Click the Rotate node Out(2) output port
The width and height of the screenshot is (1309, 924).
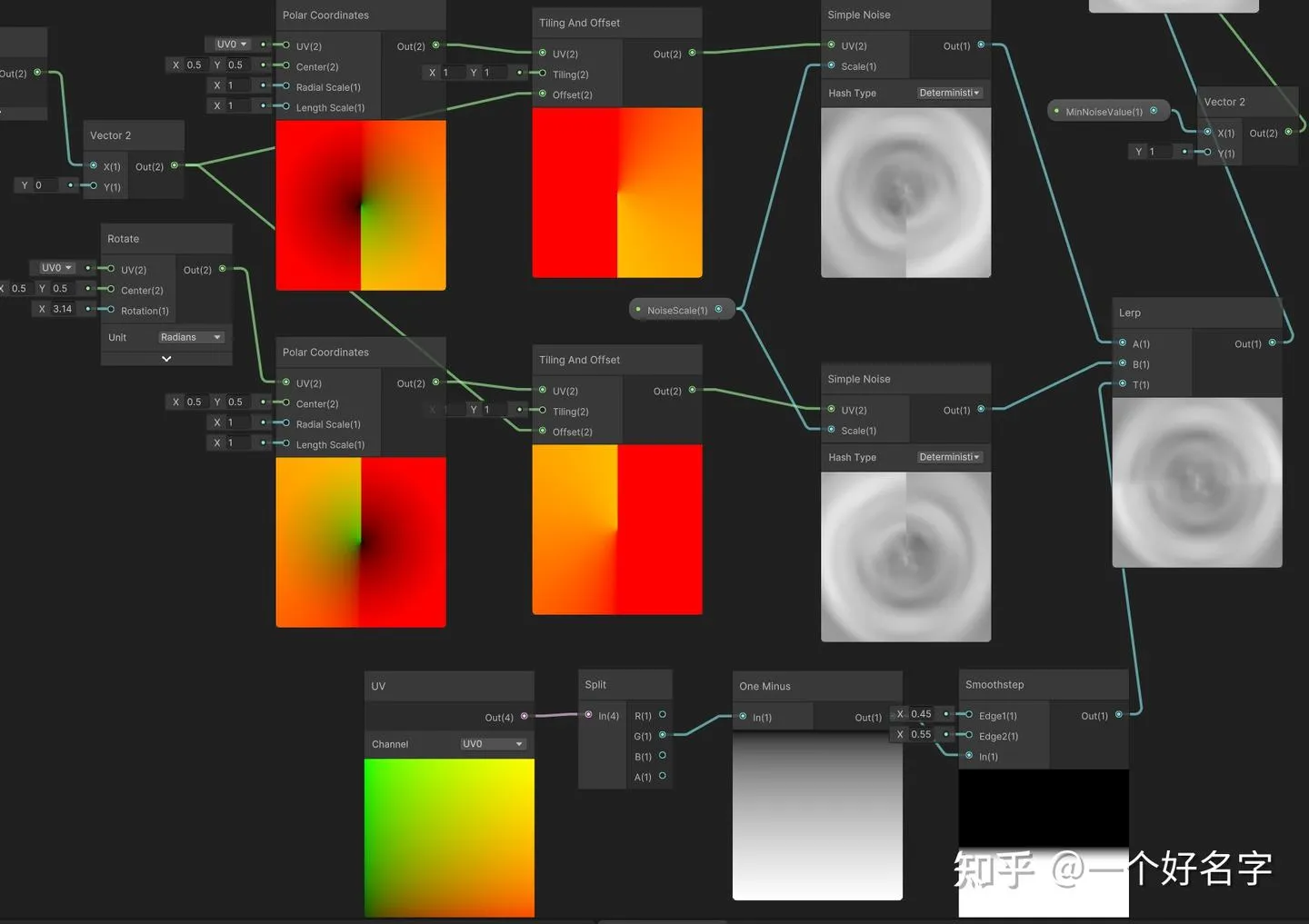coord(222,269)
